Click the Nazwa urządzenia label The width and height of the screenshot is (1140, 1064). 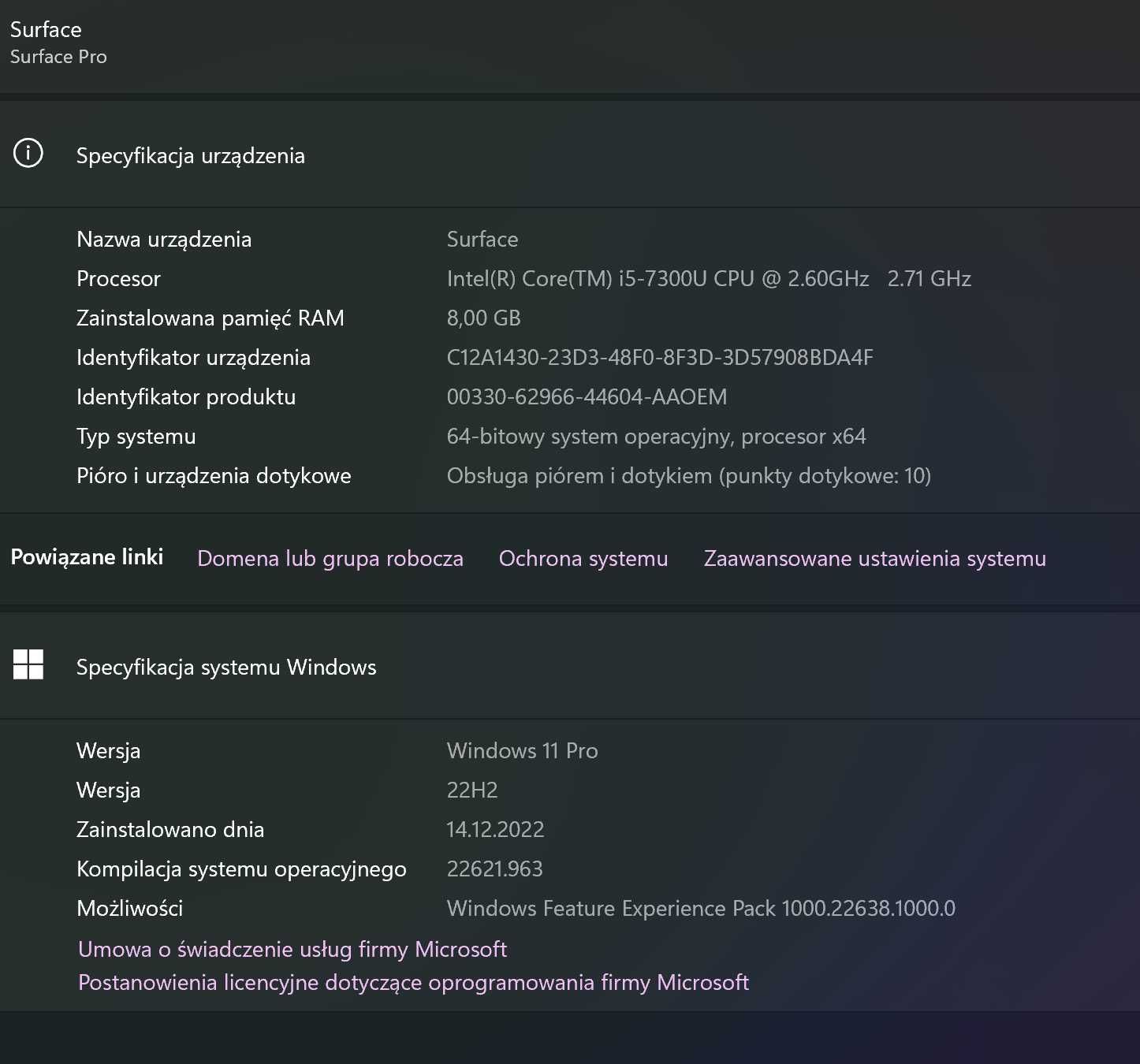(x=164, y=239)
